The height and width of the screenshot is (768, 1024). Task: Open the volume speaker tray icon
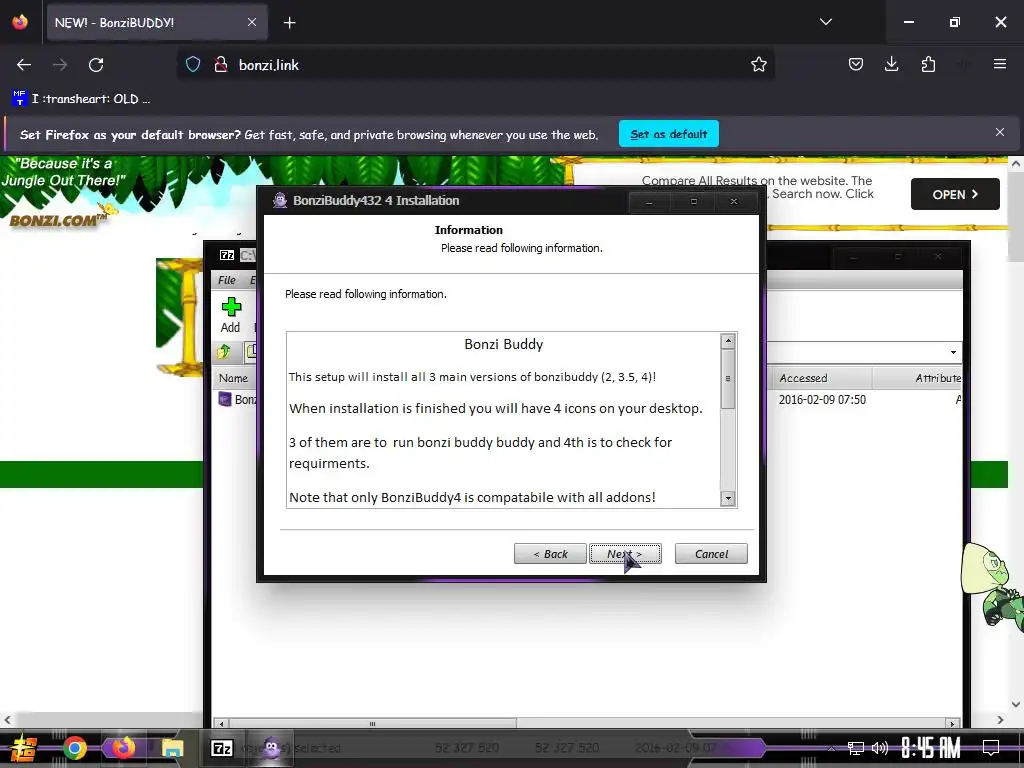click(879, 748)
